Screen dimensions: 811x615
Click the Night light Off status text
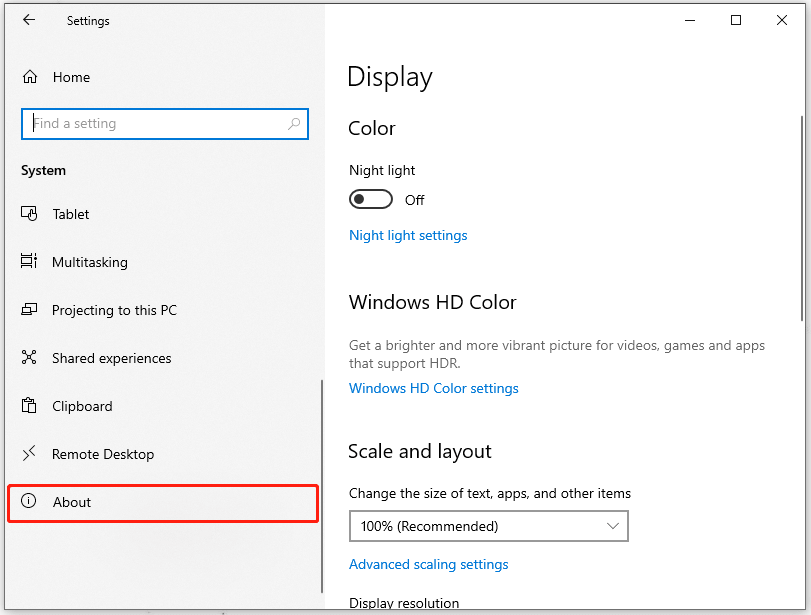(x=414, y=200)
